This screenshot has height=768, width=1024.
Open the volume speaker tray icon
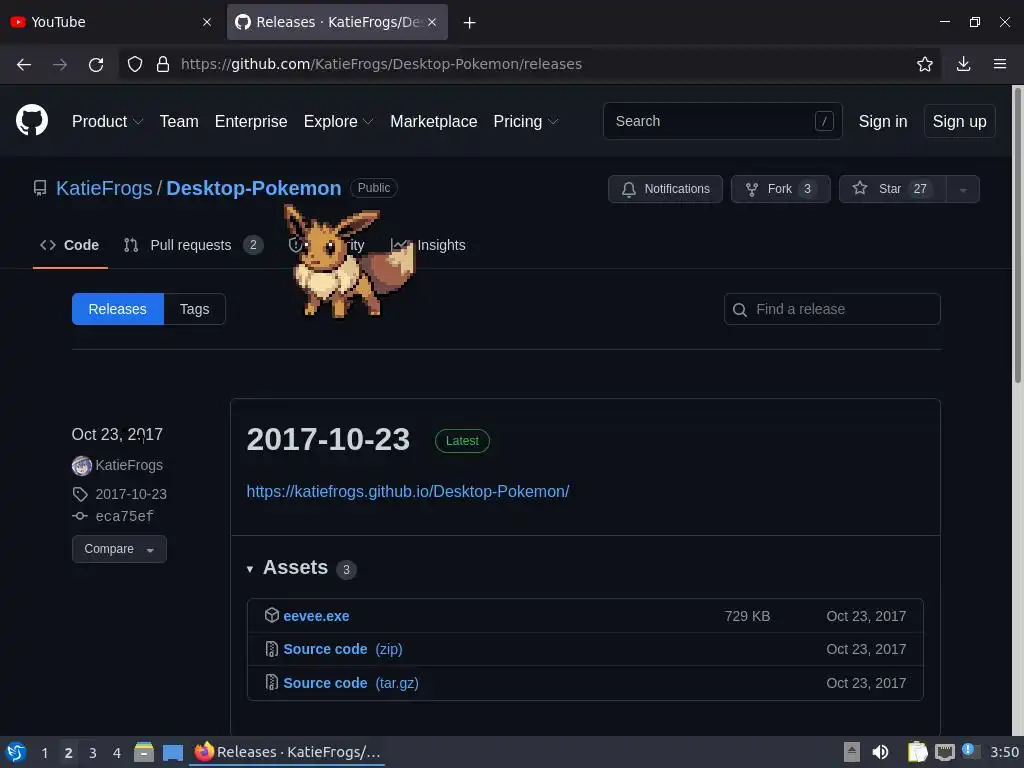click(x=880, y=752)
